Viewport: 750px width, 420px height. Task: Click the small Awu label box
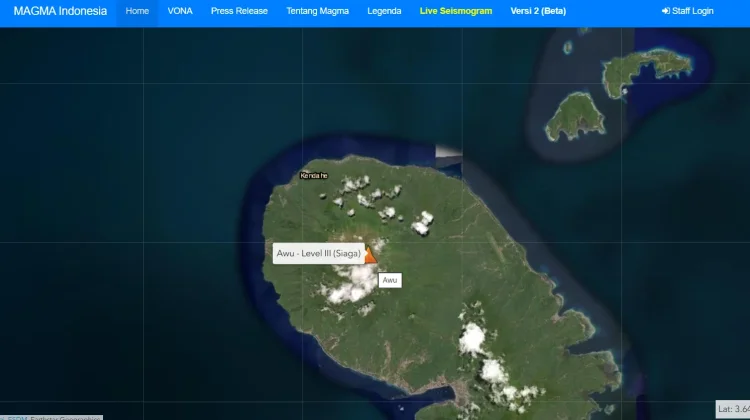pyautogui.click(x=390, y=280)
